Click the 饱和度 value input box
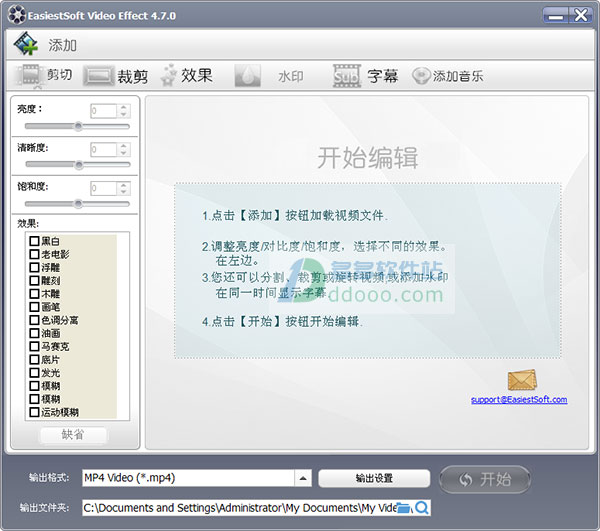 point(103,189)
